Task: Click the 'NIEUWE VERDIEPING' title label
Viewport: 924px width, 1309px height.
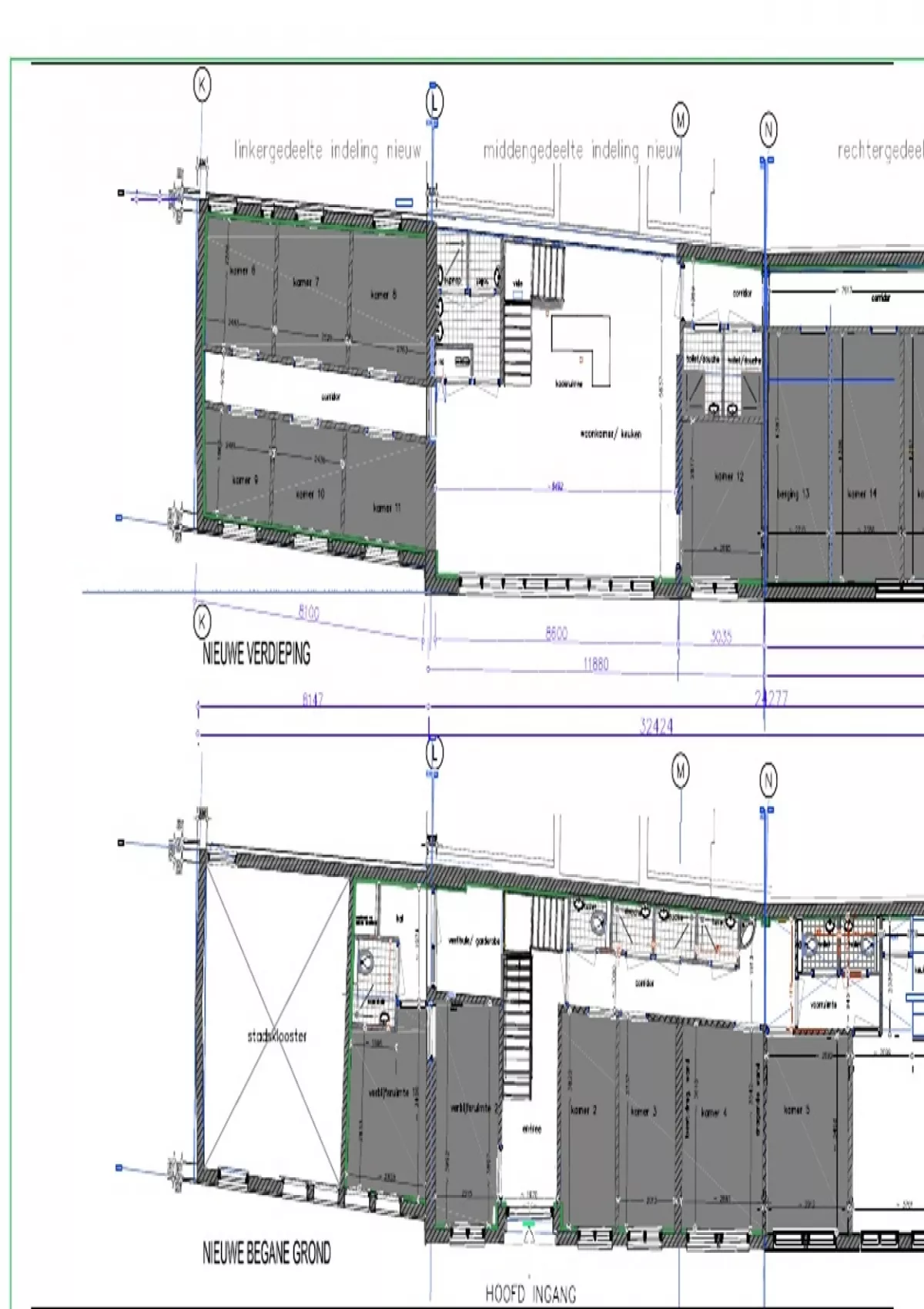Action: coord(256,655)
